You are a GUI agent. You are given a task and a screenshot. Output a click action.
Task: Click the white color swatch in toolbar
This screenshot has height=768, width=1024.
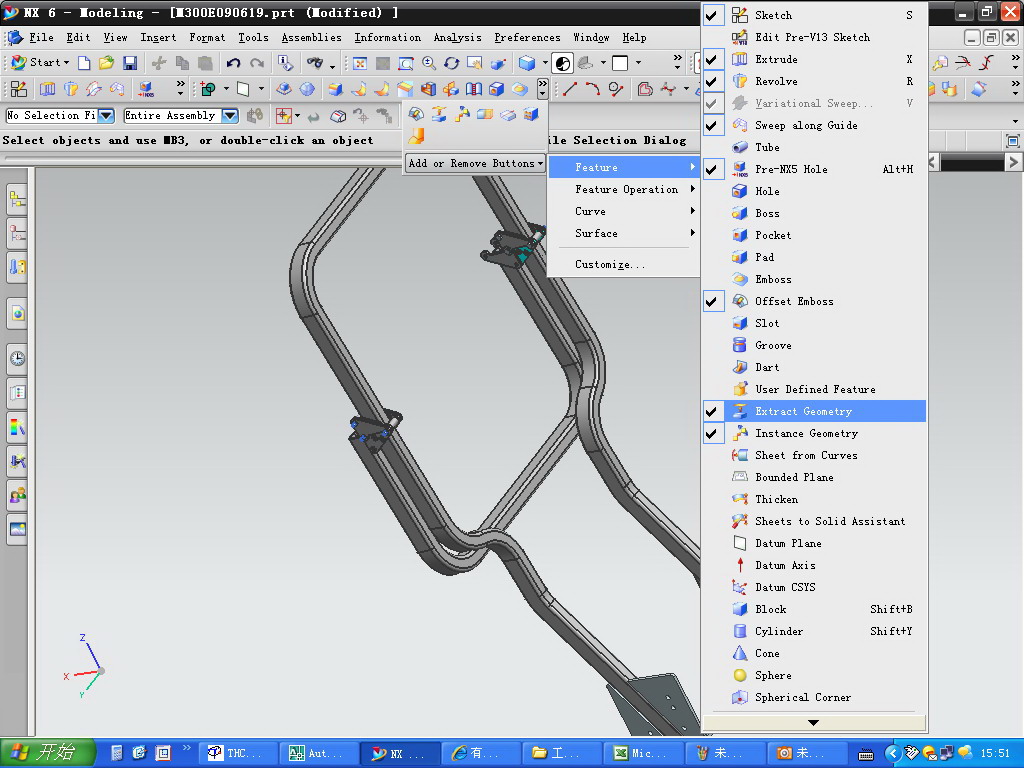tap(620, 63)
